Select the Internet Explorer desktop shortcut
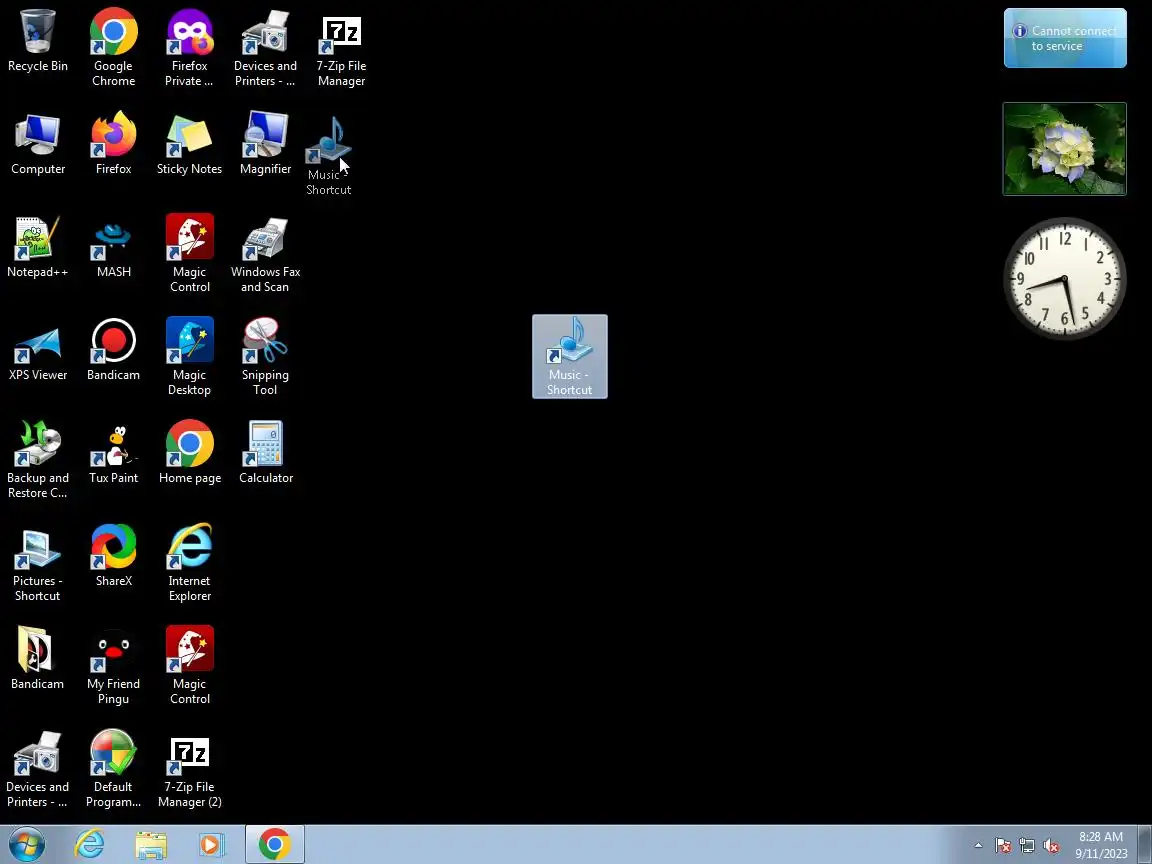The height and width of the screenshot is (864, 1152). (x=189, y=563)
